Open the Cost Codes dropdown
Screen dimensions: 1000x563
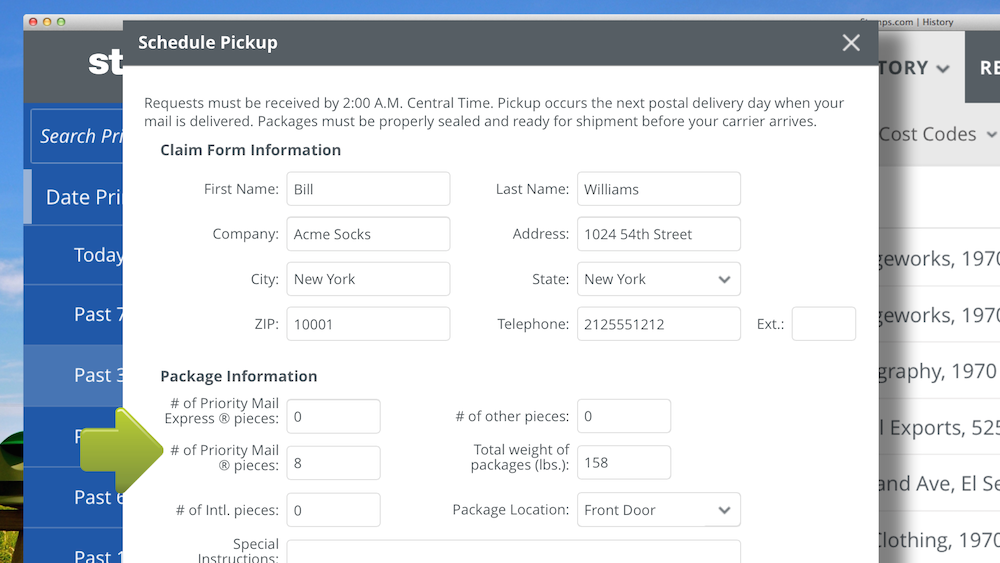938,134
